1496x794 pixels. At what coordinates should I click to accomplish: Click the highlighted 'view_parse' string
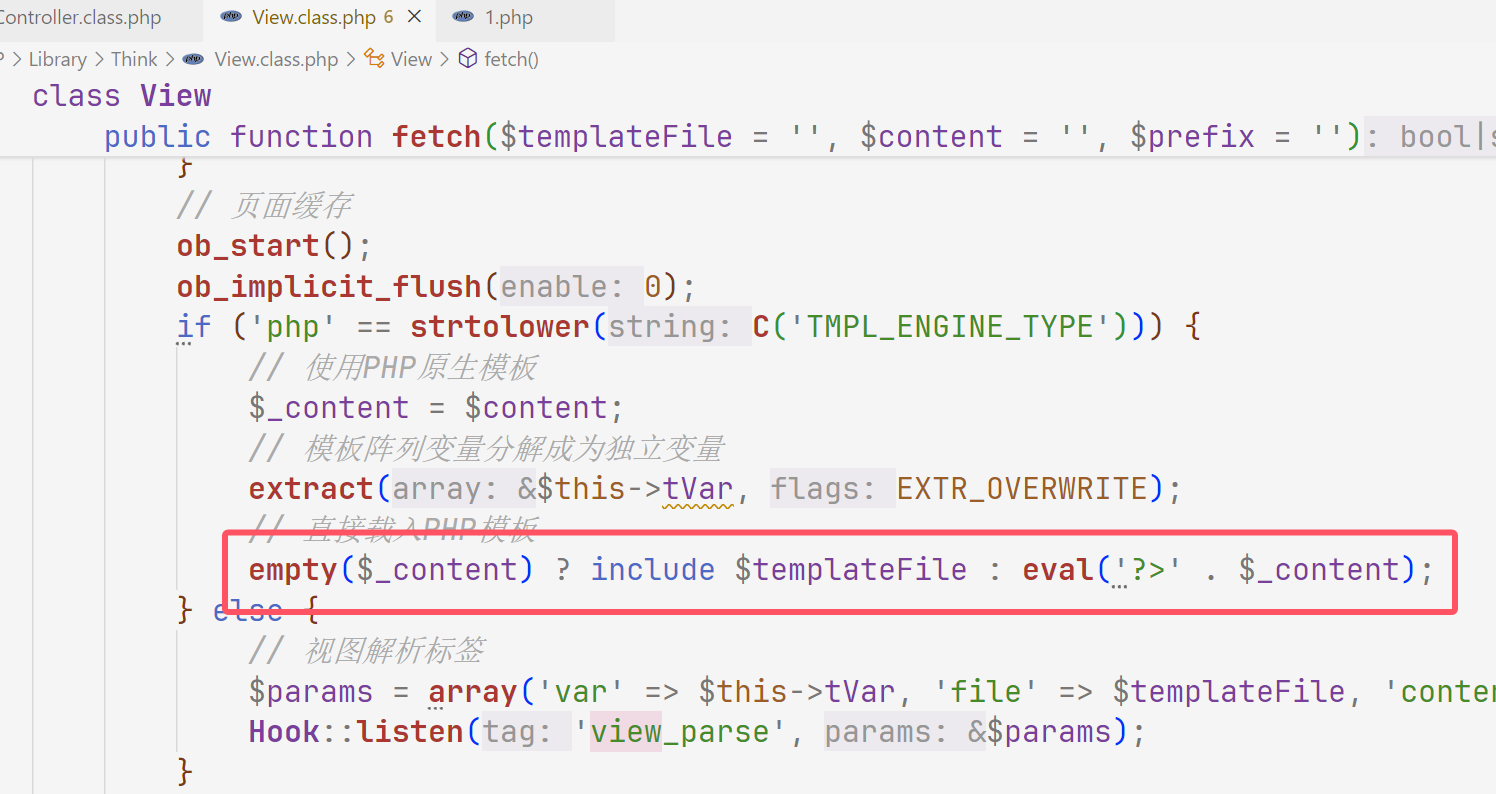(679, 732)
